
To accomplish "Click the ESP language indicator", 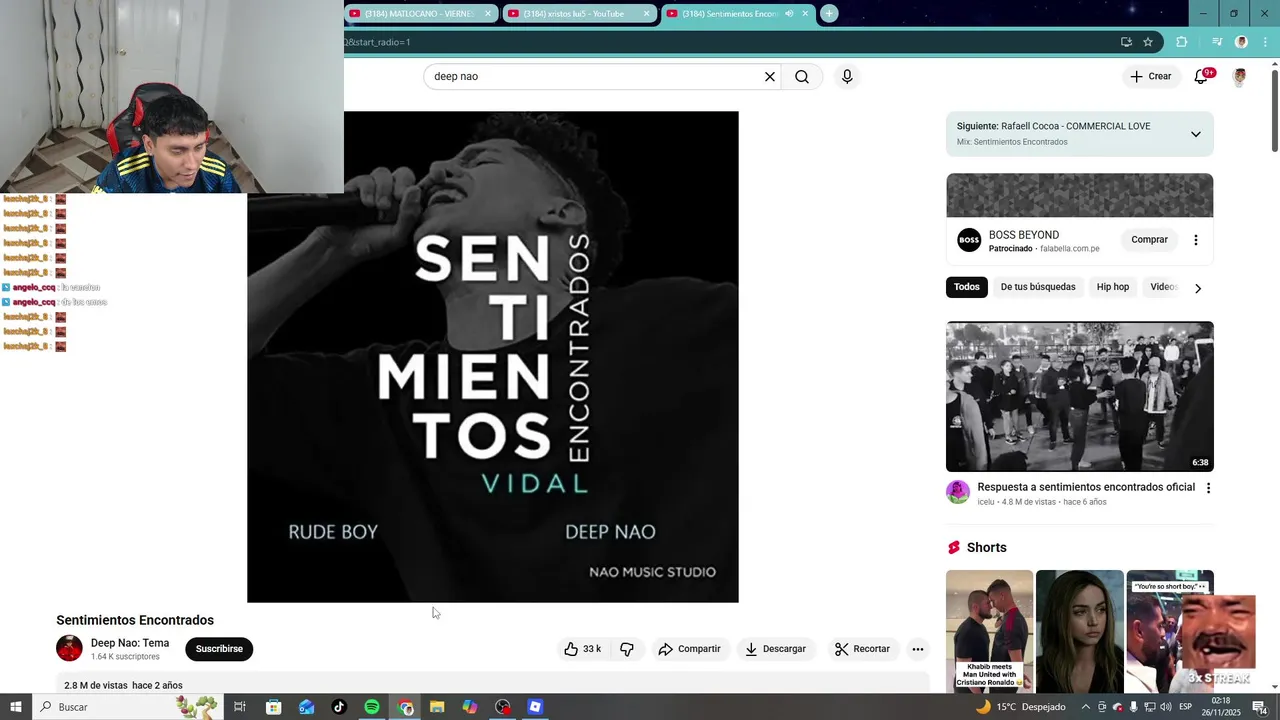I will [x=1185, y=707].
